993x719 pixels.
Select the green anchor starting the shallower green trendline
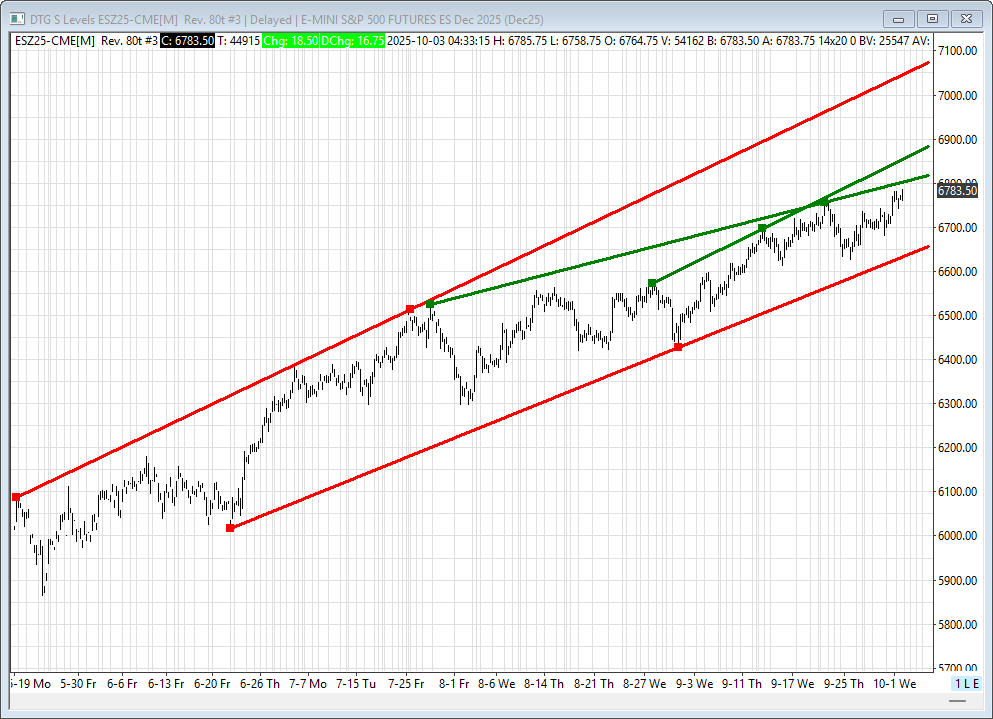(x=430, y=304)
